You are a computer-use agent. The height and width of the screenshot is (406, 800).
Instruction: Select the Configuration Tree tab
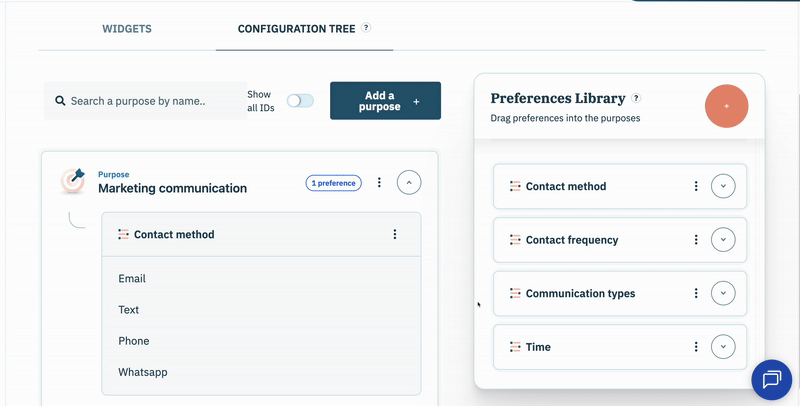click(296, 29)
